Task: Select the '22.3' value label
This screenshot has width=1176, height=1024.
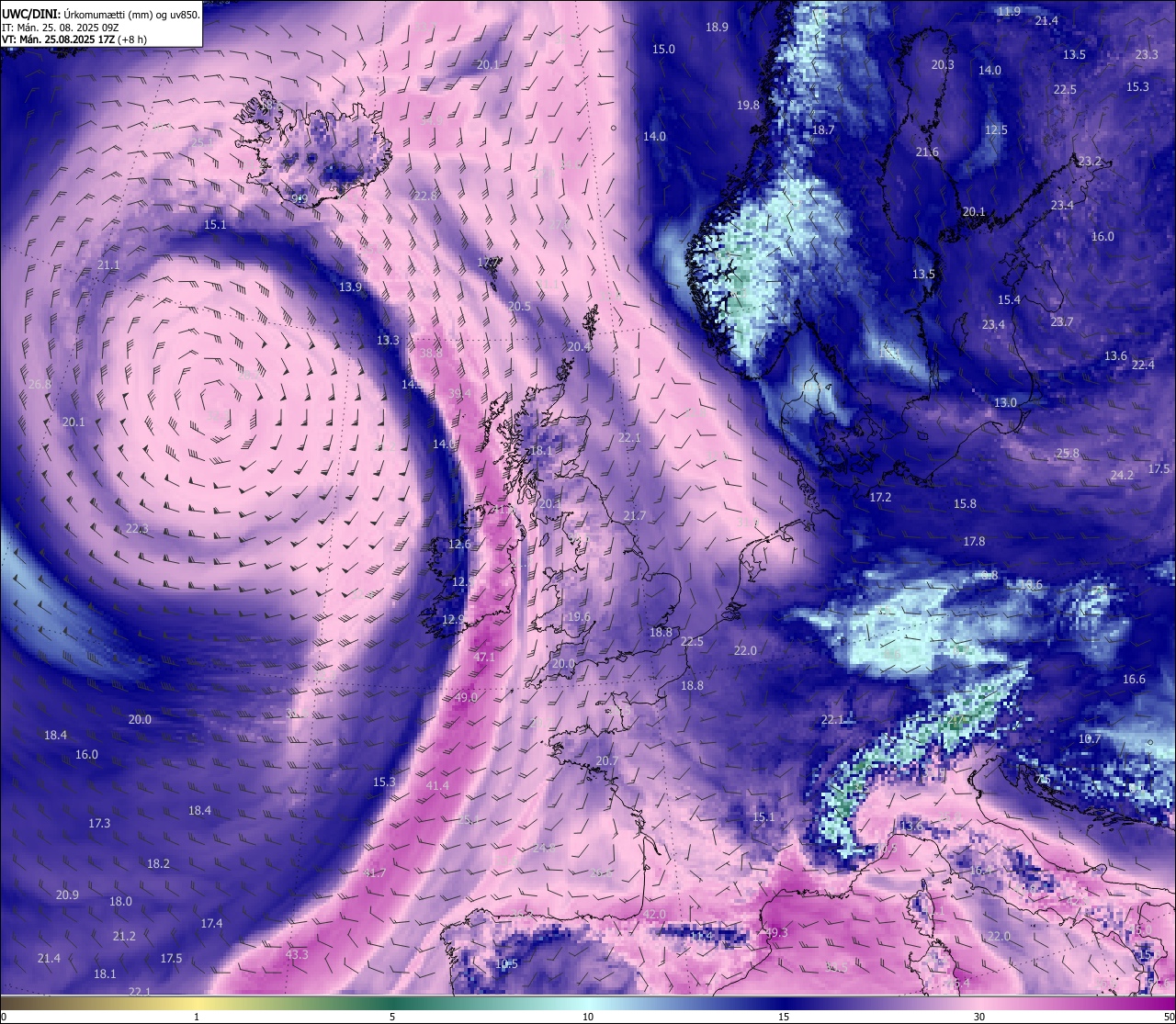Action: (137, 529)
